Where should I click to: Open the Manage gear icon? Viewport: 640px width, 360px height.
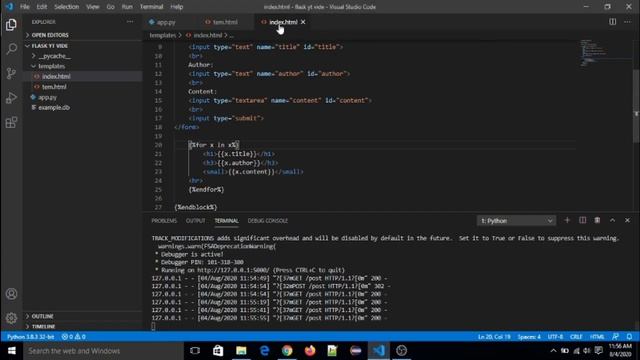click(11, 318)
